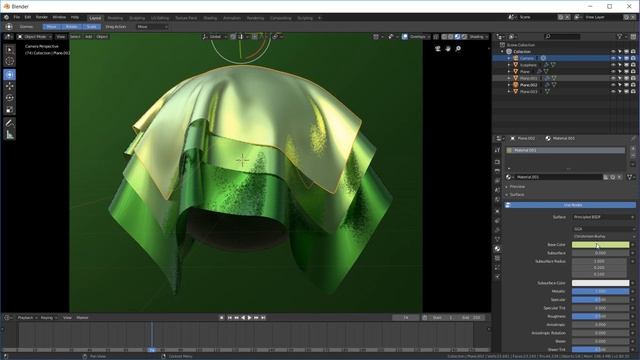Click the camera view gizmo icon in viewport
The height and width of the screenshot is (360, 640).
[x=438, y=49]
